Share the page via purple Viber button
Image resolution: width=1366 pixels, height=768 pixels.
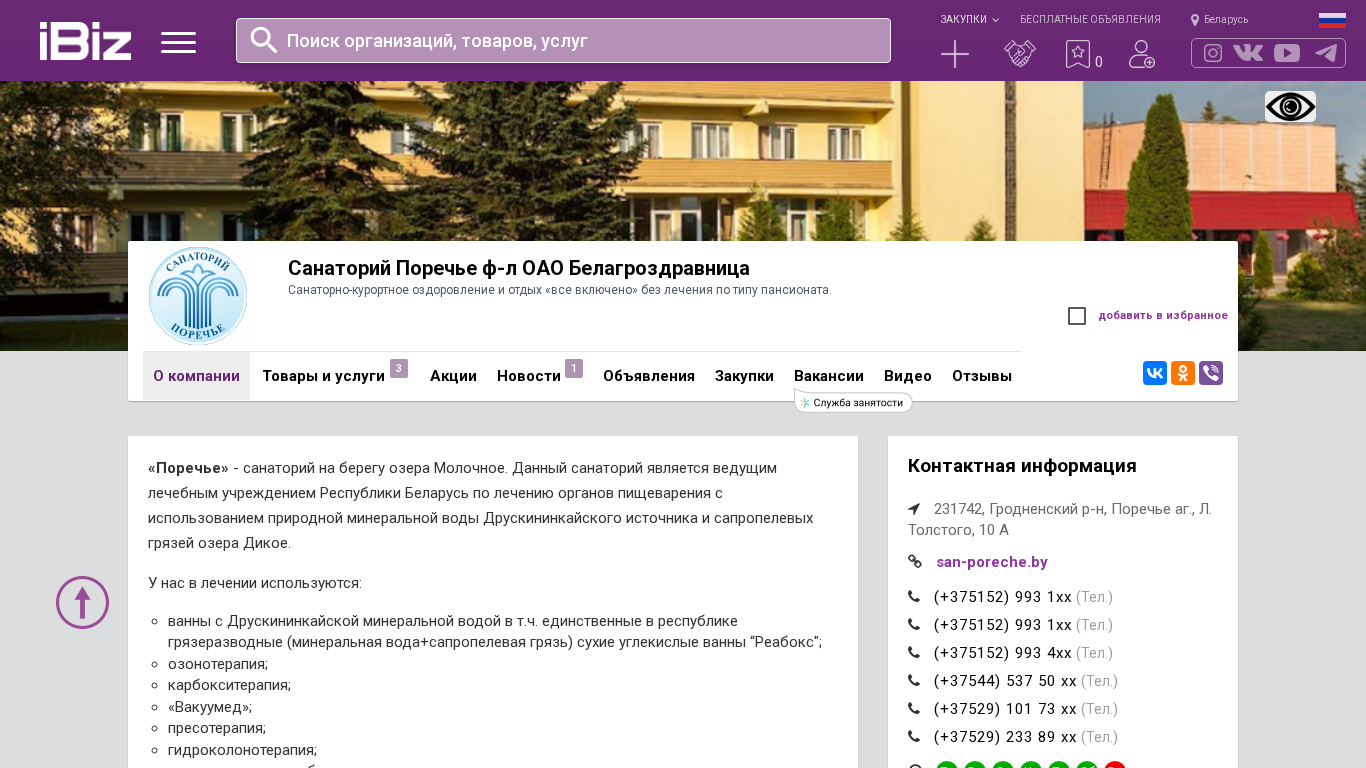pyautogui.click(x=1211, y=373)
